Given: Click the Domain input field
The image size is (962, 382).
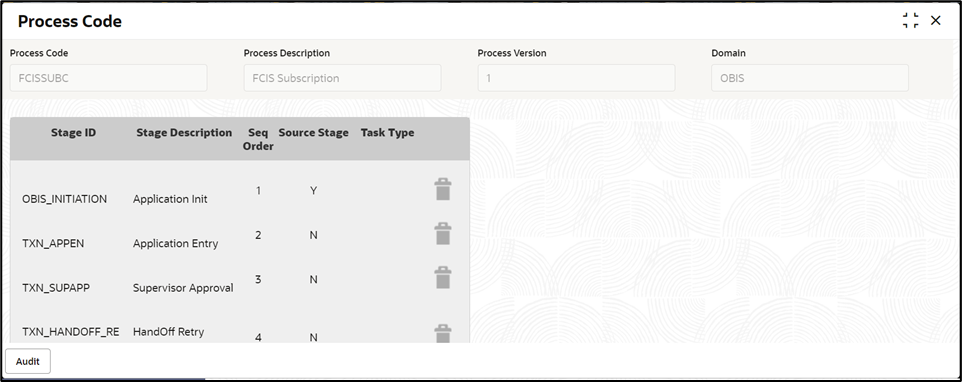Looking at the screenshot, I should pos(810,78).
